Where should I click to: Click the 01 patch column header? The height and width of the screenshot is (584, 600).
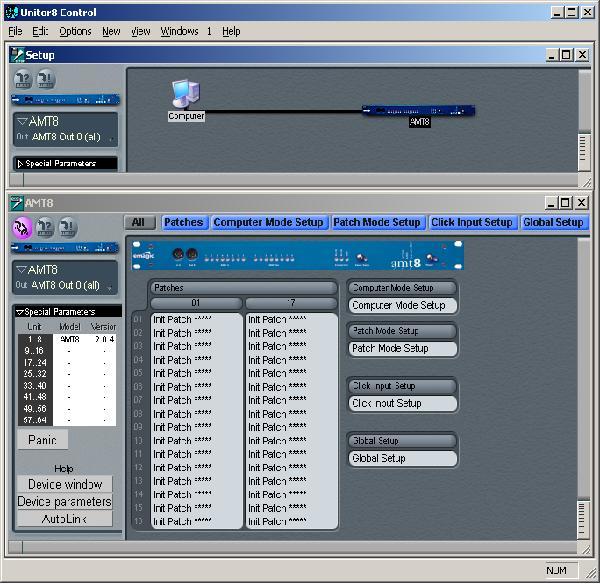point(196,303)
